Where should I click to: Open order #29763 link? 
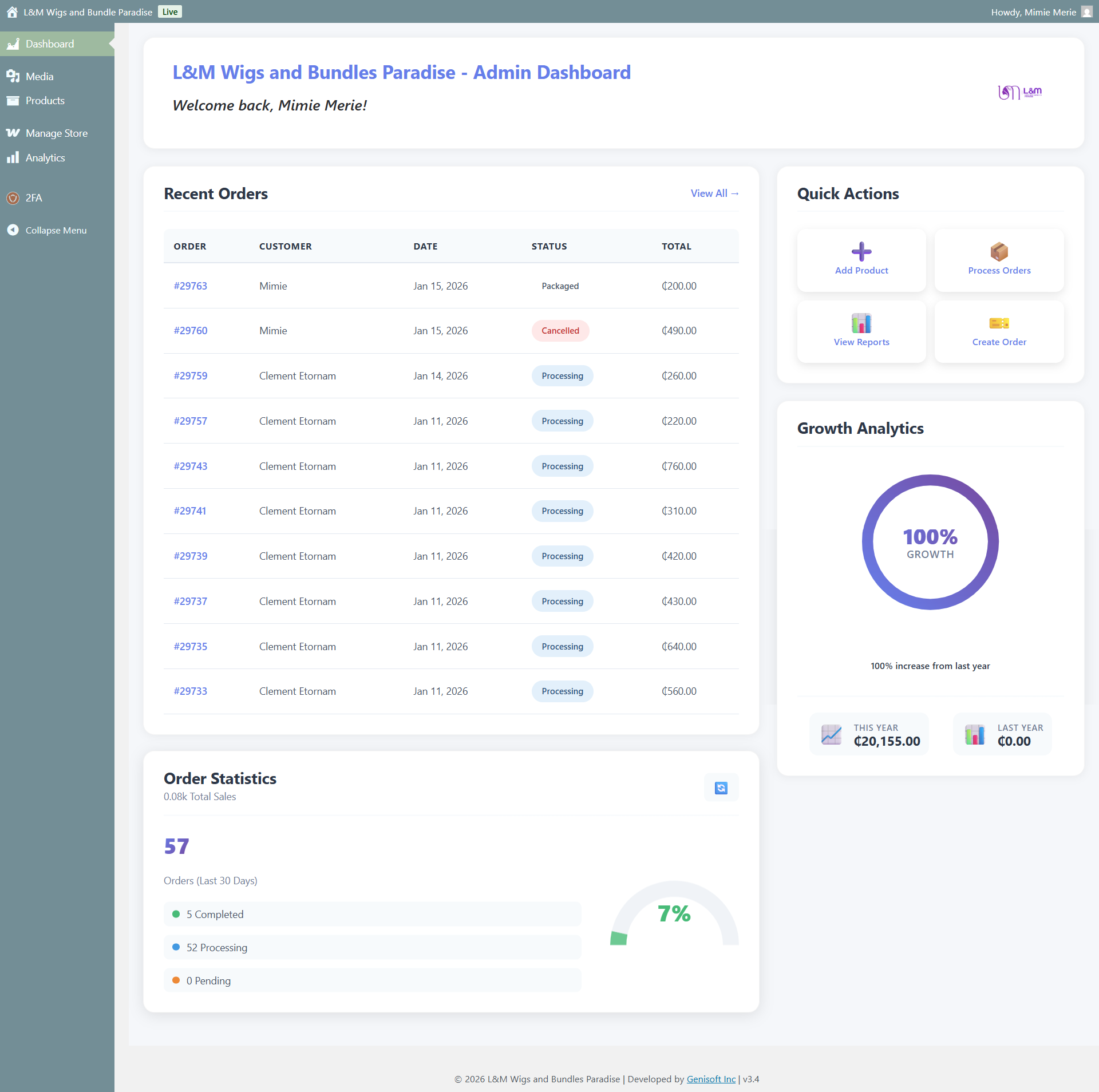191,286
